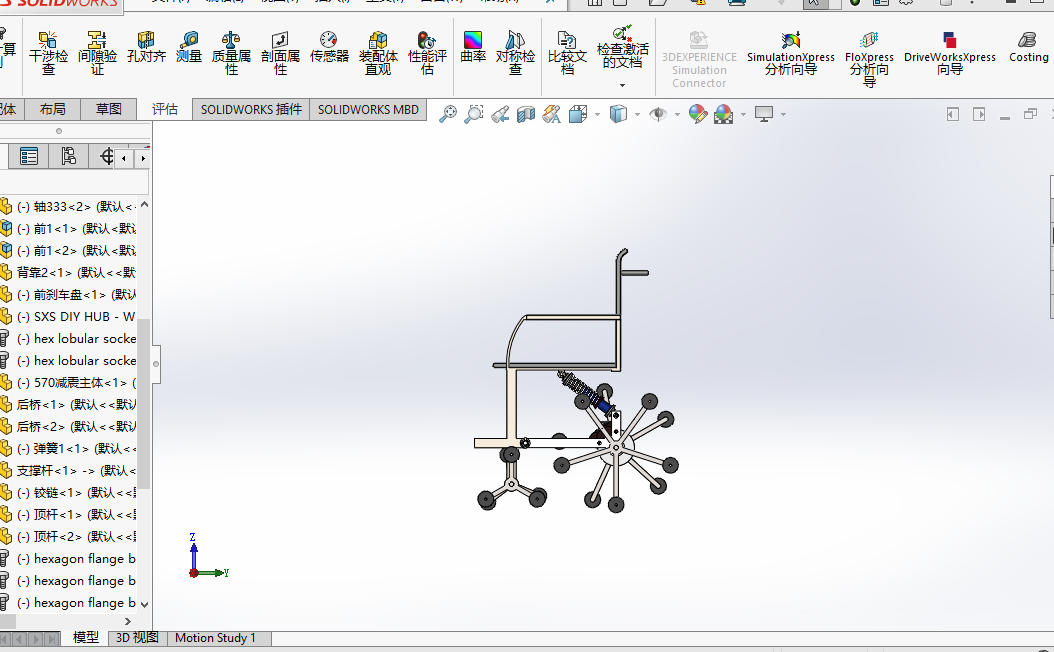This screenshot has width=1054, height=652.
Task: Toggle Hide/Show Items eye icon
Action: click(658, 114)
